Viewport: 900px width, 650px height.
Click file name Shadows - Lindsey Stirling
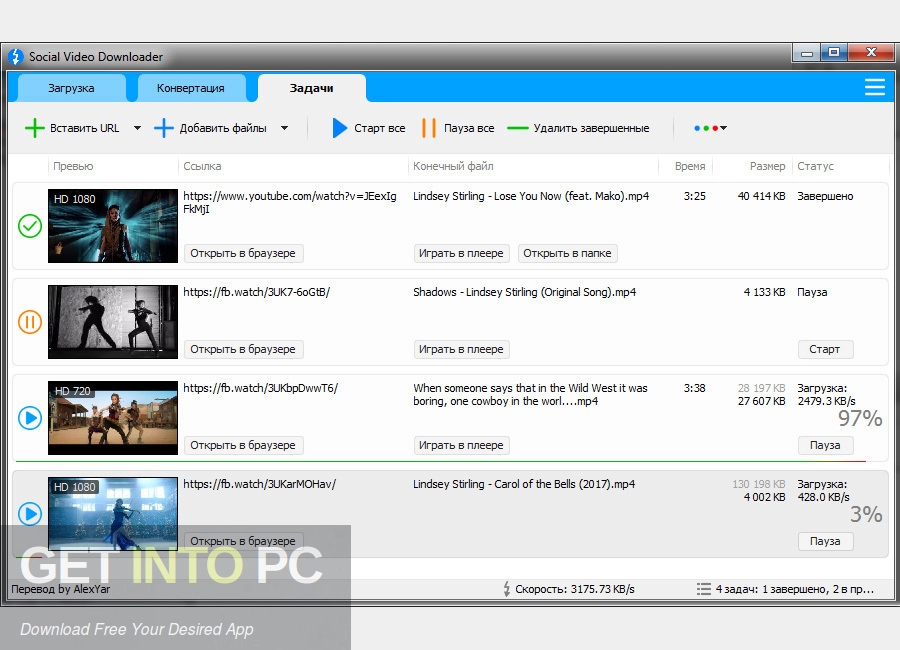point(525,292)
